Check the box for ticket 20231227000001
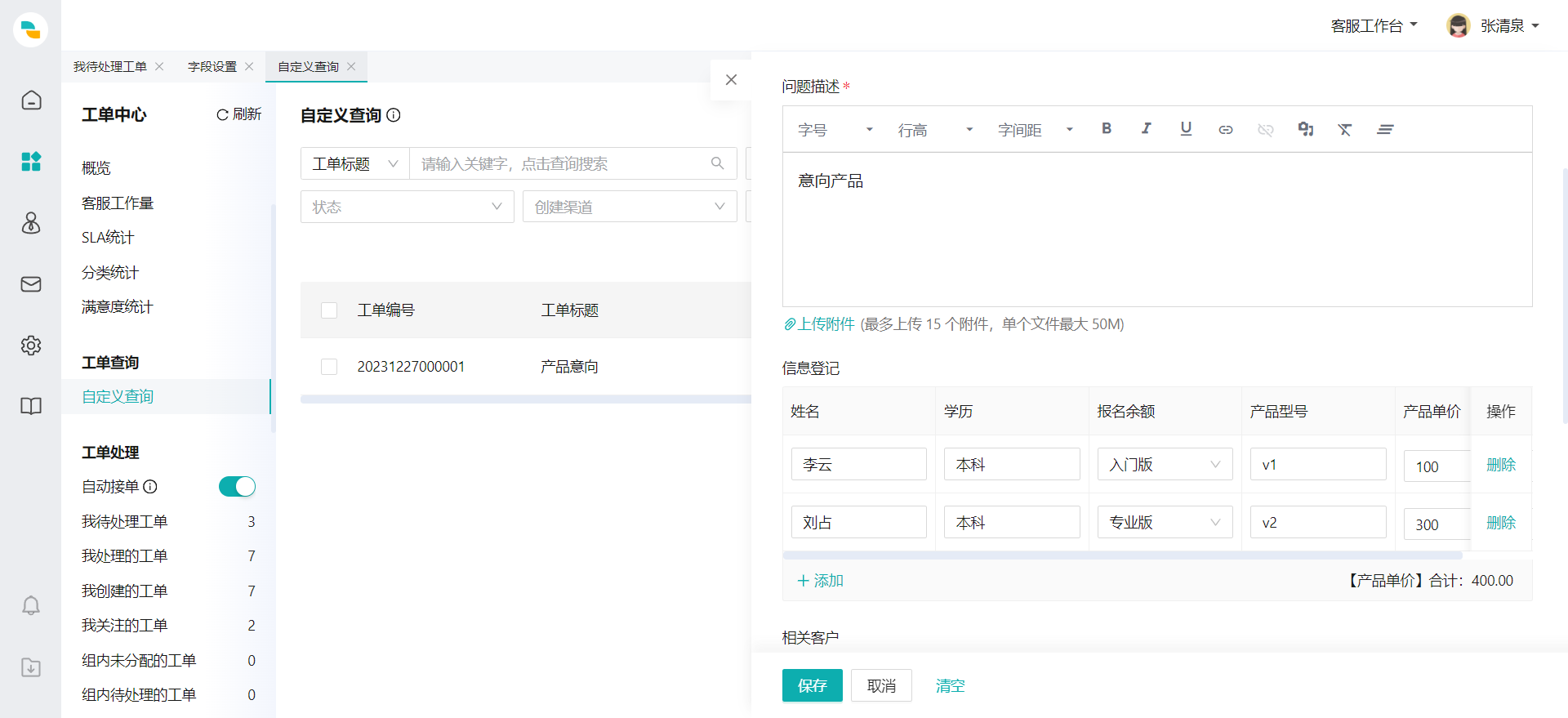 (329, 367)
